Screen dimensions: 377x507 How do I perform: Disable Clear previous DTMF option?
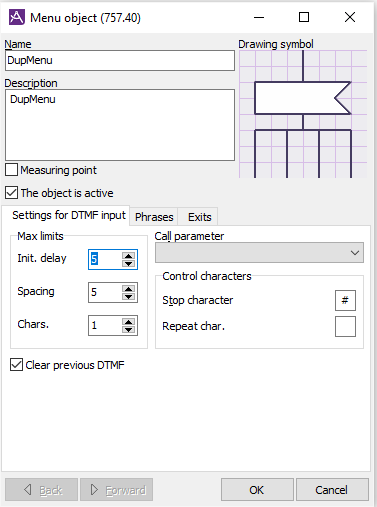click(16, 365)
